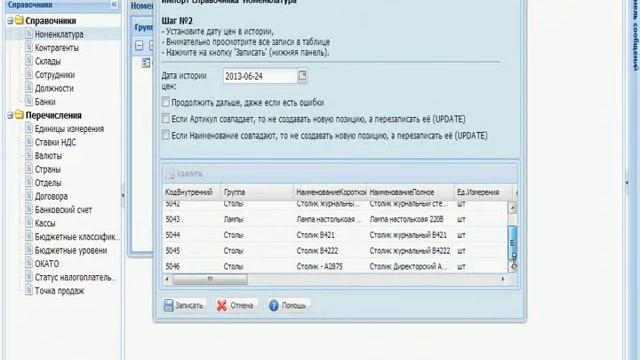Sort by Группа column header
The height and width of the screenshot is (360, 640).
point(257,192)
